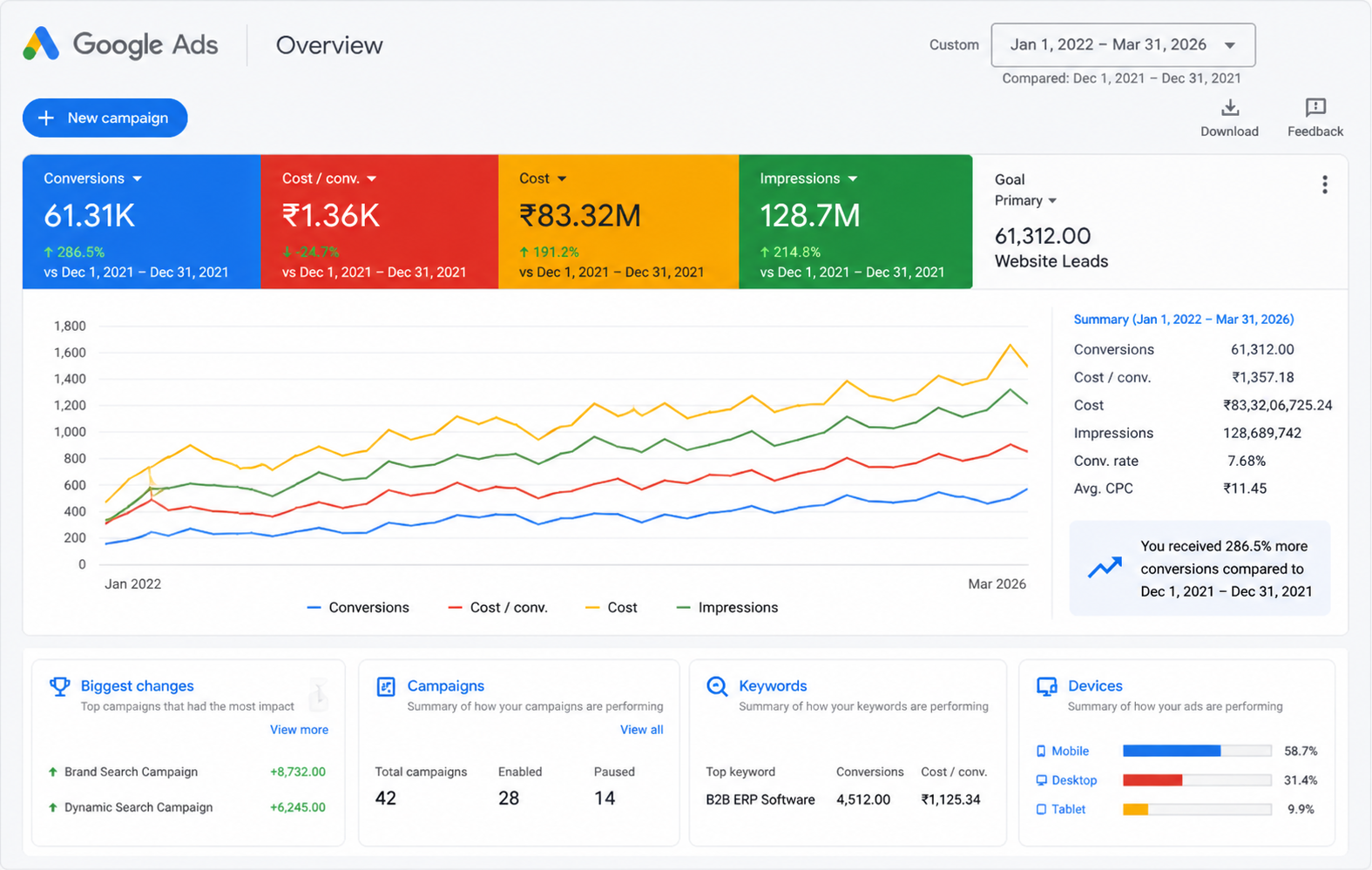Click enabled campaigns value 28
The height and width of the screenshot is (870, 1372).
click(509, 798)
